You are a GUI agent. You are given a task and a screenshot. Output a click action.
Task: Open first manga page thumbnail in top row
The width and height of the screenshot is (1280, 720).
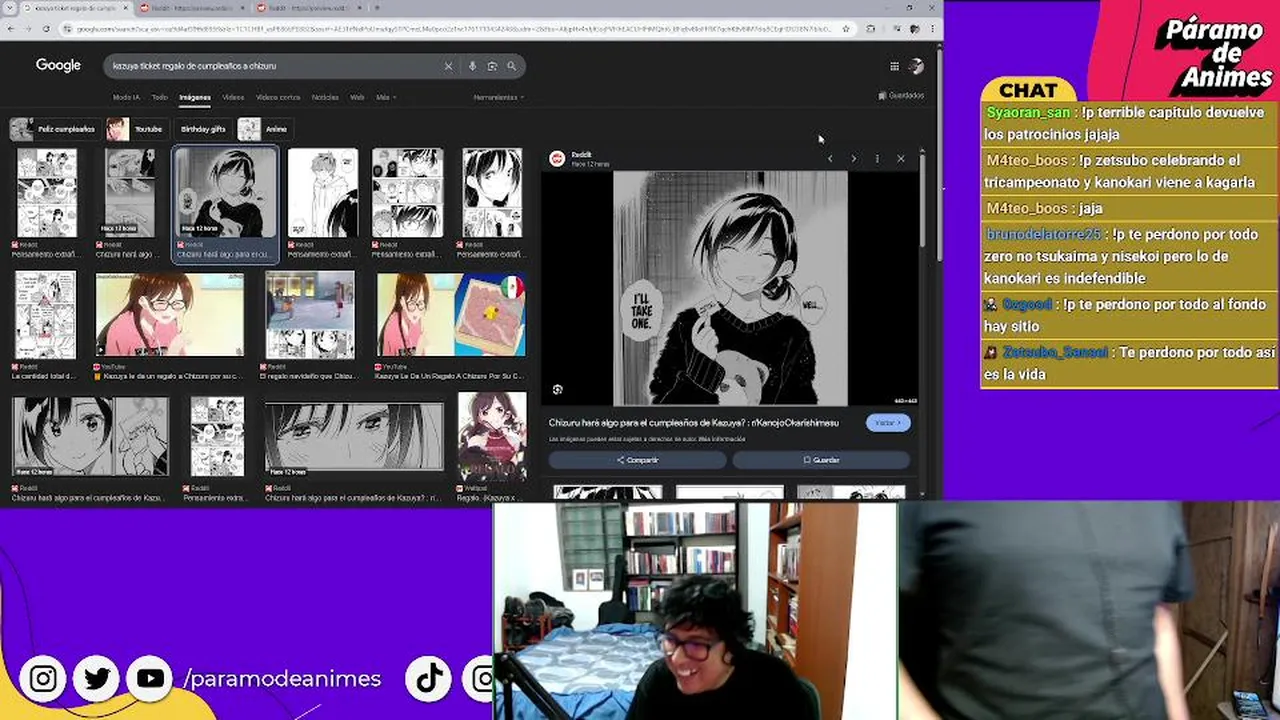click(46, 193)
